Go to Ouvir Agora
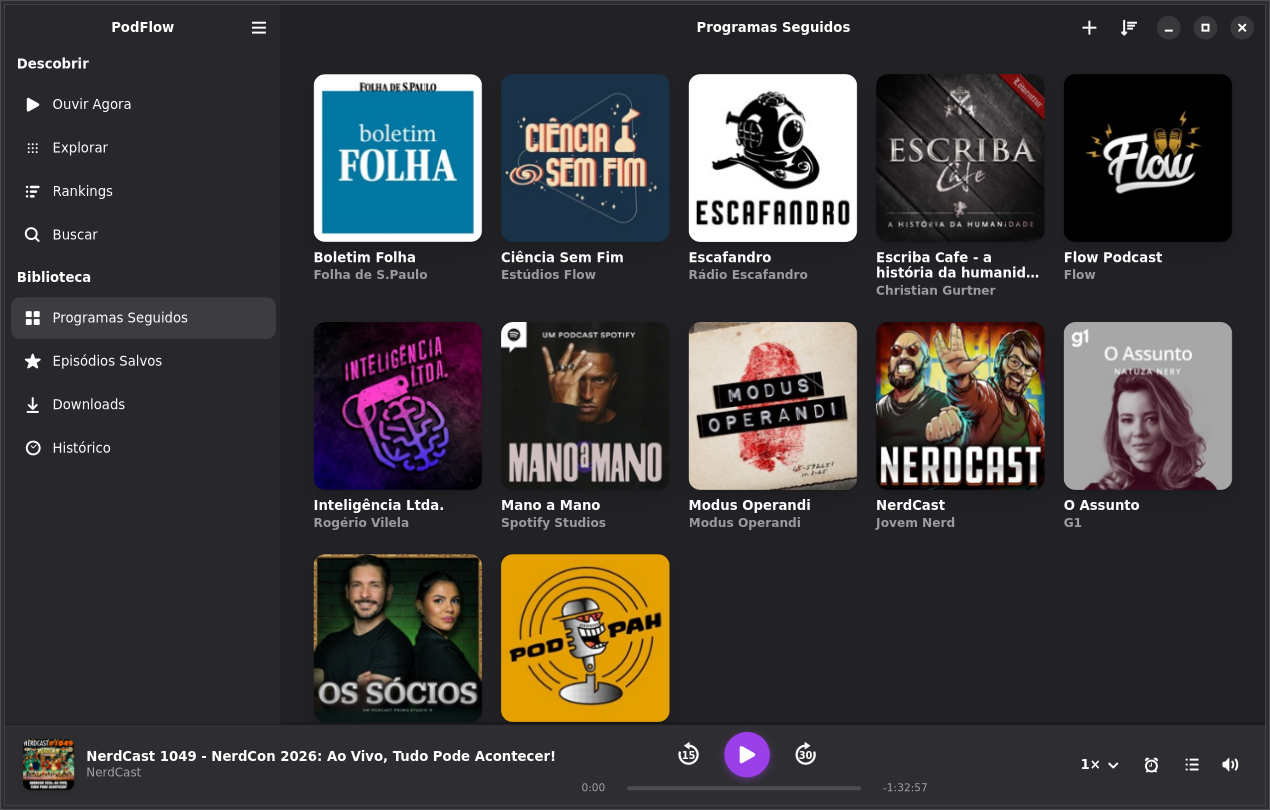Screen dimensions: 1270x810 tap(143, 104)
